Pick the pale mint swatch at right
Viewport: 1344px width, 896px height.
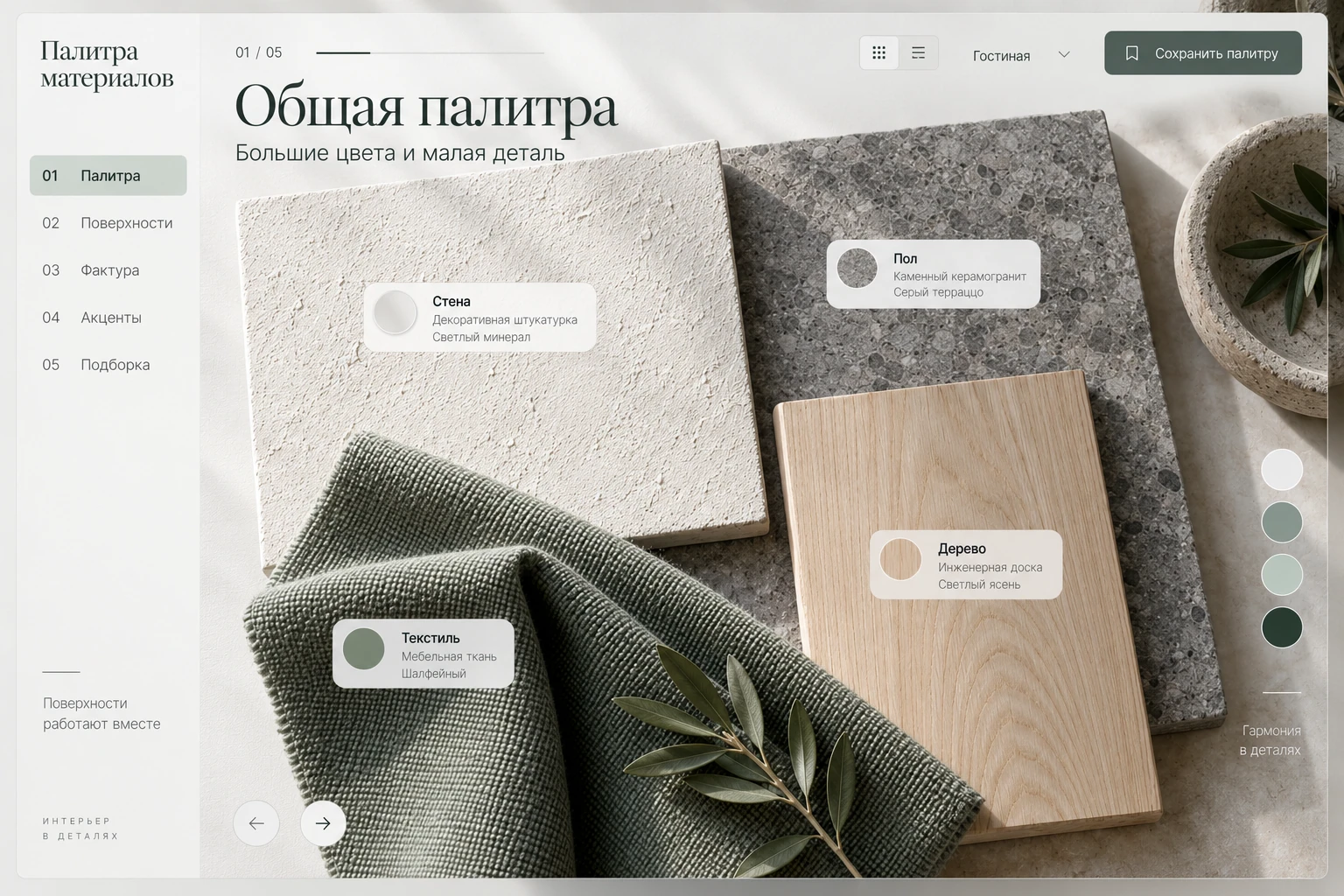(1282, 575)
